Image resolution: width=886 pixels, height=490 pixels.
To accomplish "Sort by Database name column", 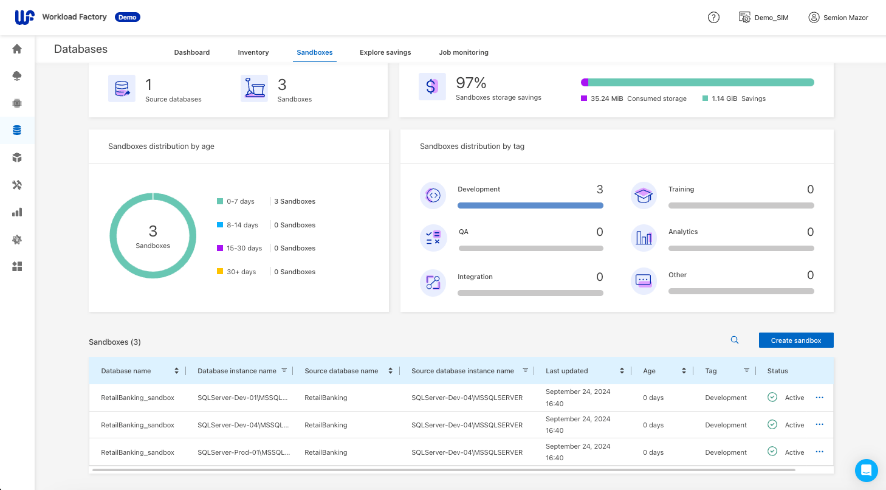I will 177,371.
